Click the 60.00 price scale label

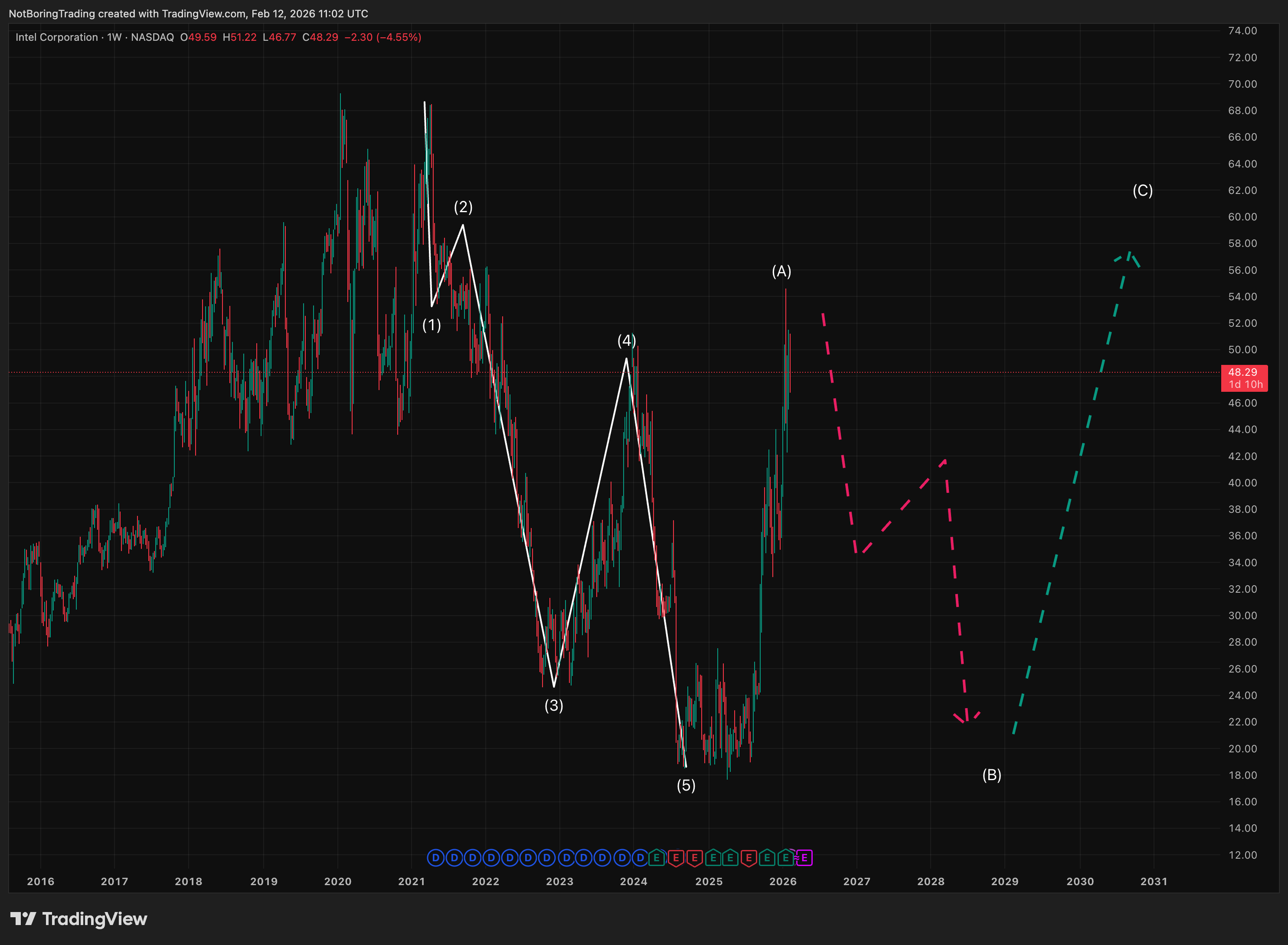(1243, 217)
